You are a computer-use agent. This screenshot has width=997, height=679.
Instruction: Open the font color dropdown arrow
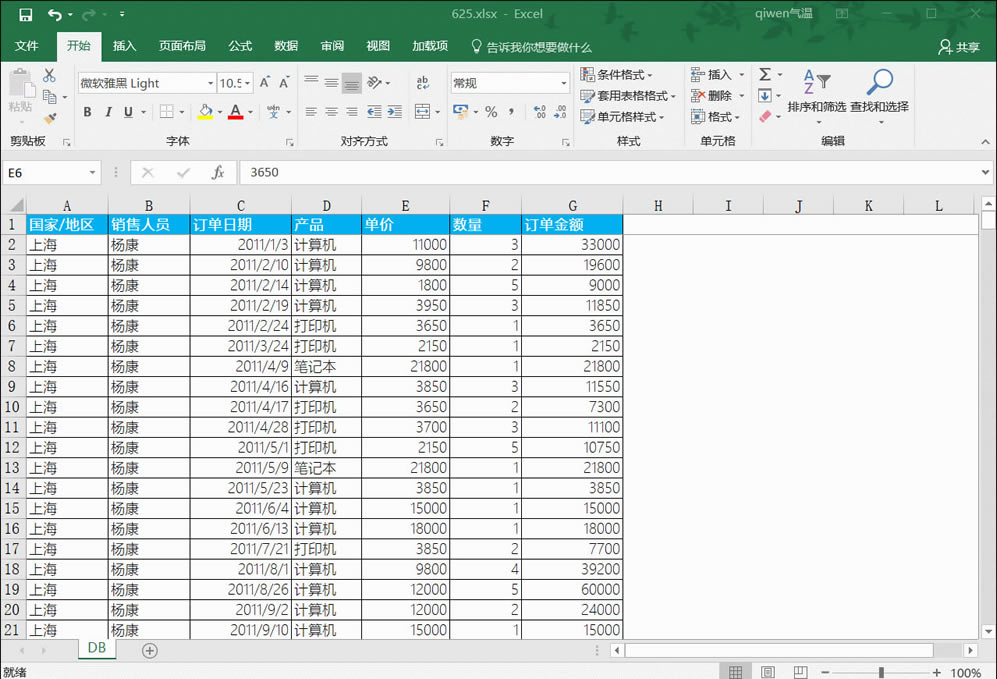(249, 111)
